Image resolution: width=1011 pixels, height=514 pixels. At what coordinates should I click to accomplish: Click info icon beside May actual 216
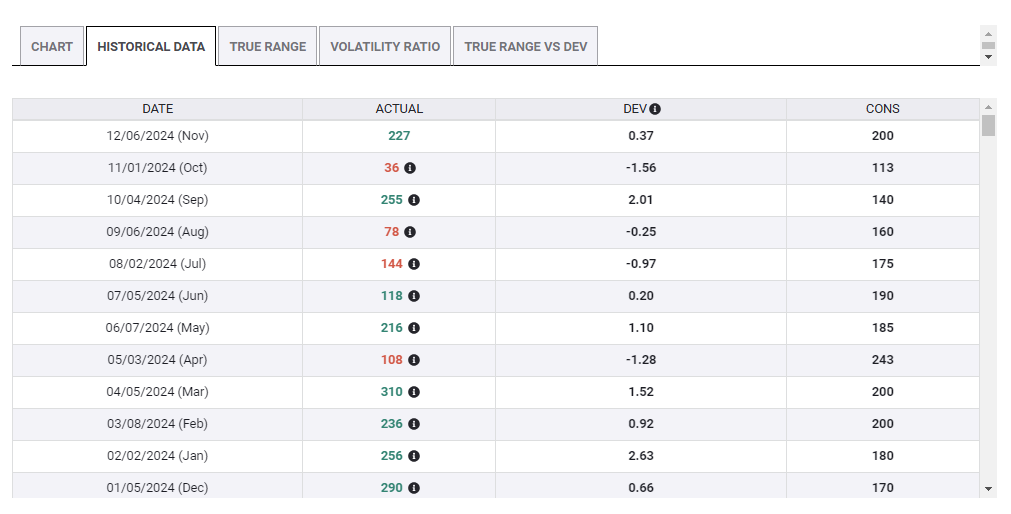(414, 328)
